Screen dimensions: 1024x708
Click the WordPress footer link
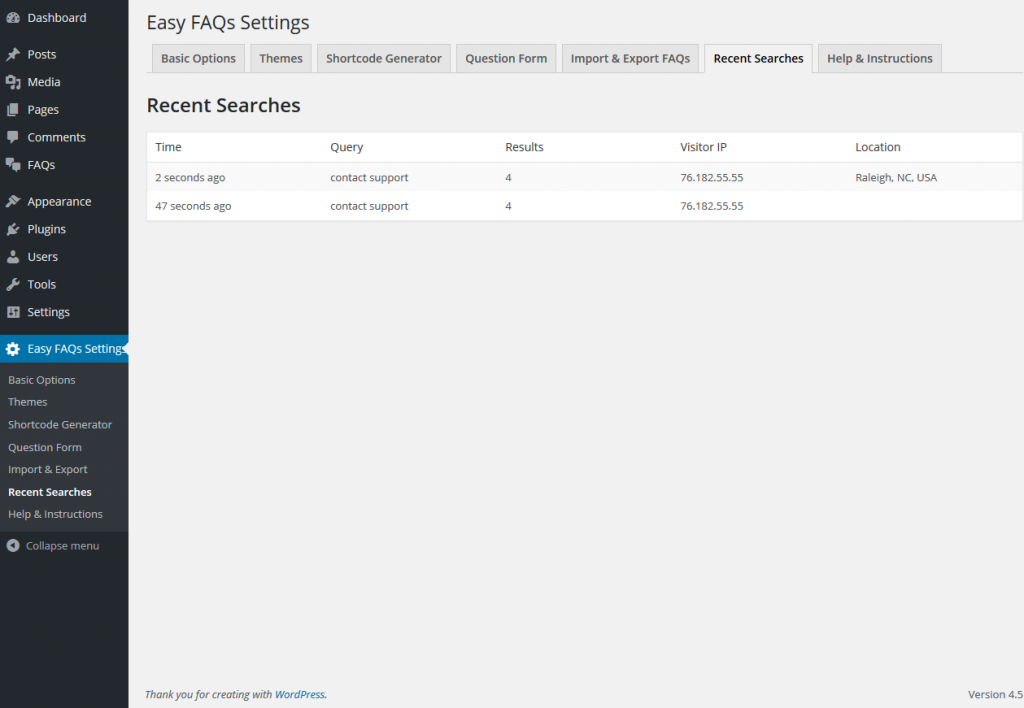pos(299,695)
